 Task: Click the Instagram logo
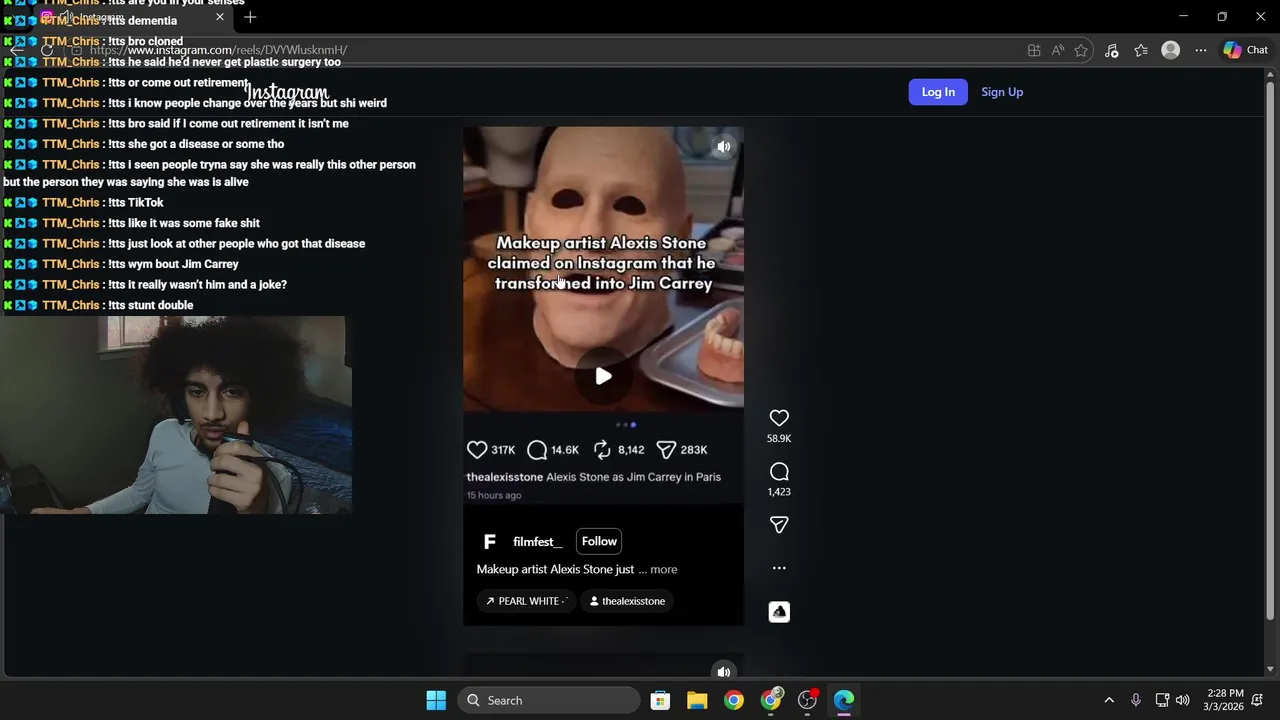[287, 93]
